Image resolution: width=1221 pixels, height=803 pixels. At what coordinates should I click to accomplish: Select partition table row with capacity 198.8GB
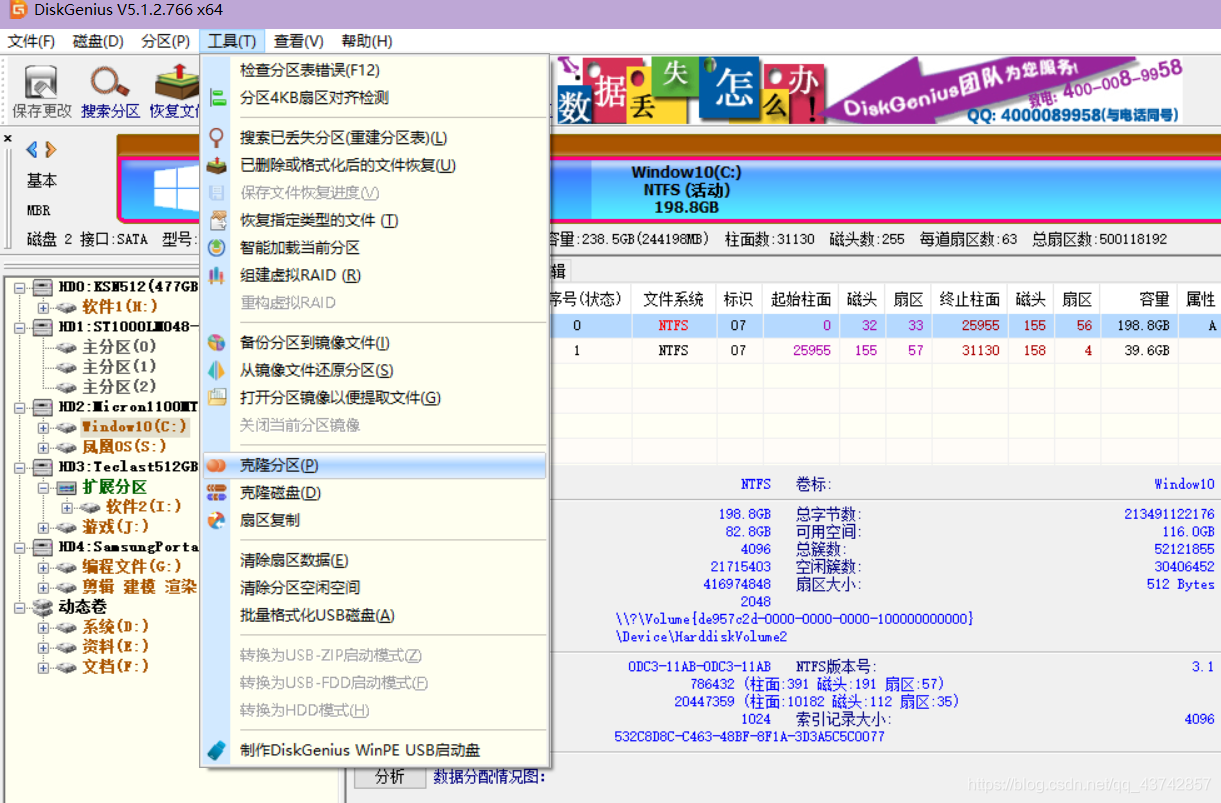point(884,325)
